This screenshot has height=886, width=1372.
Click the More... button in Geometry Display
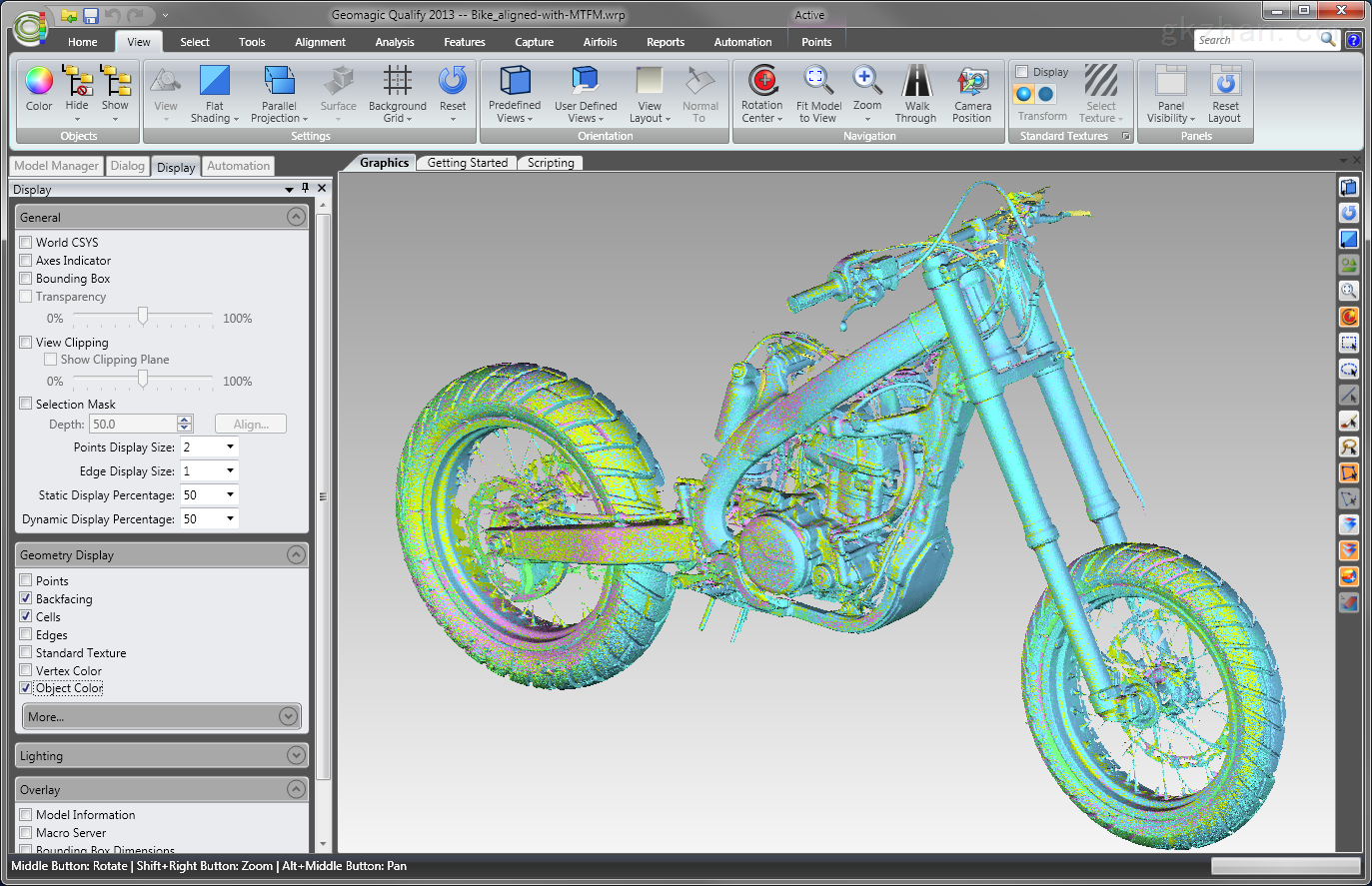click(x=161, y=716)
